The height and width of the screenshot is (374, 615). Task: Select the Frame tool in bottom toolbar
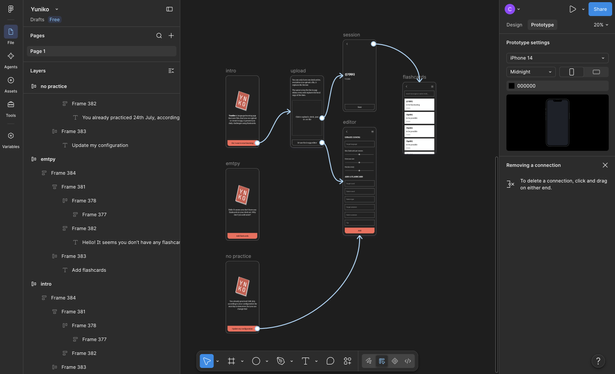tap(231, 361)
